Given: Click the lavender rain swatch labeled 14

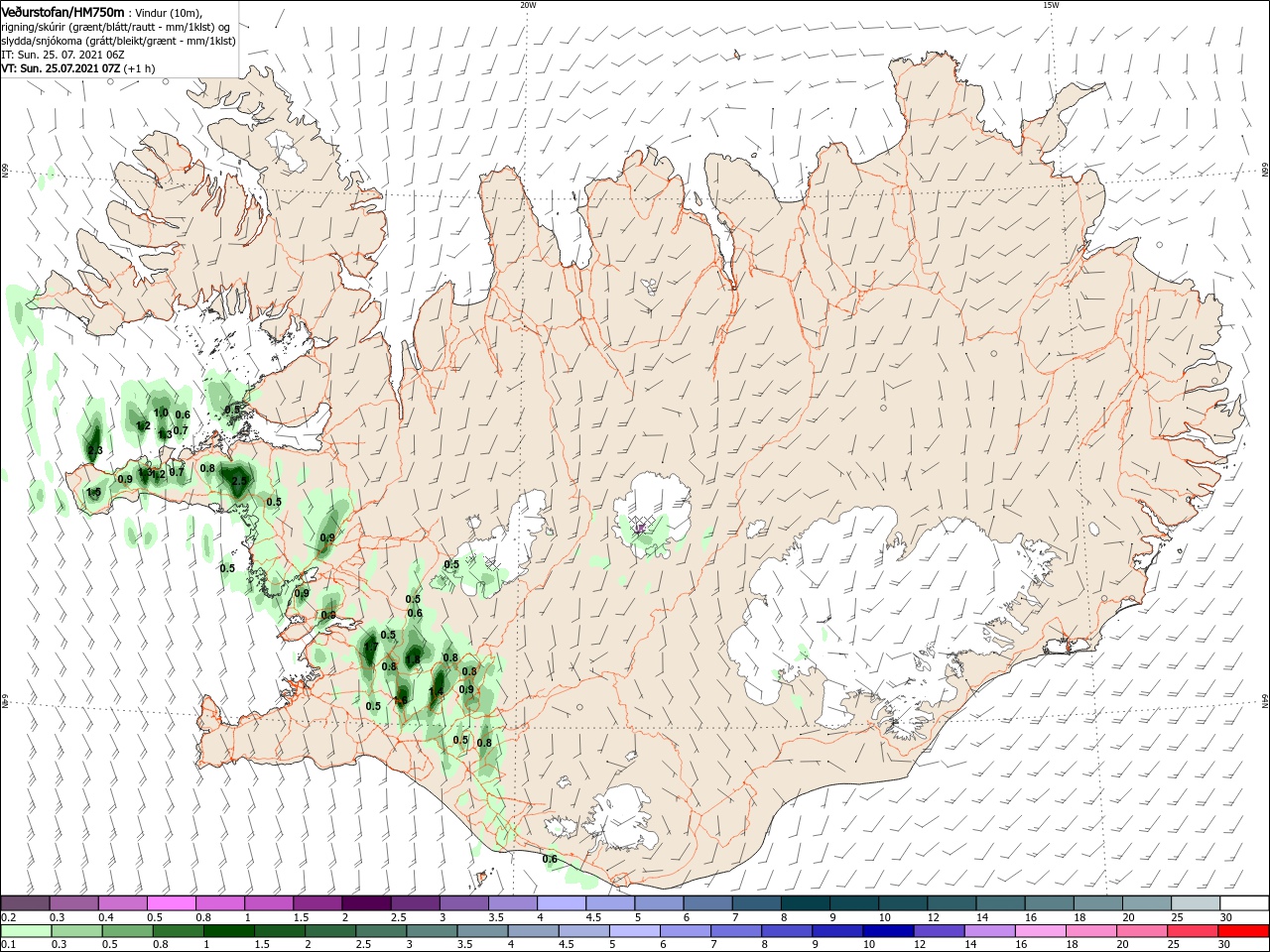Looking at the screenshot, I should (988, 931).
